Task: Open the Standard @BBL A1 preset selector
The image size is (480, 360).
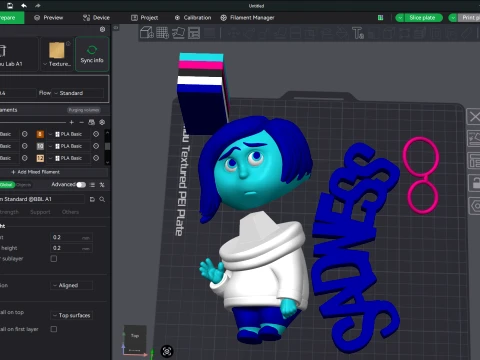Action: coord(42,199)
